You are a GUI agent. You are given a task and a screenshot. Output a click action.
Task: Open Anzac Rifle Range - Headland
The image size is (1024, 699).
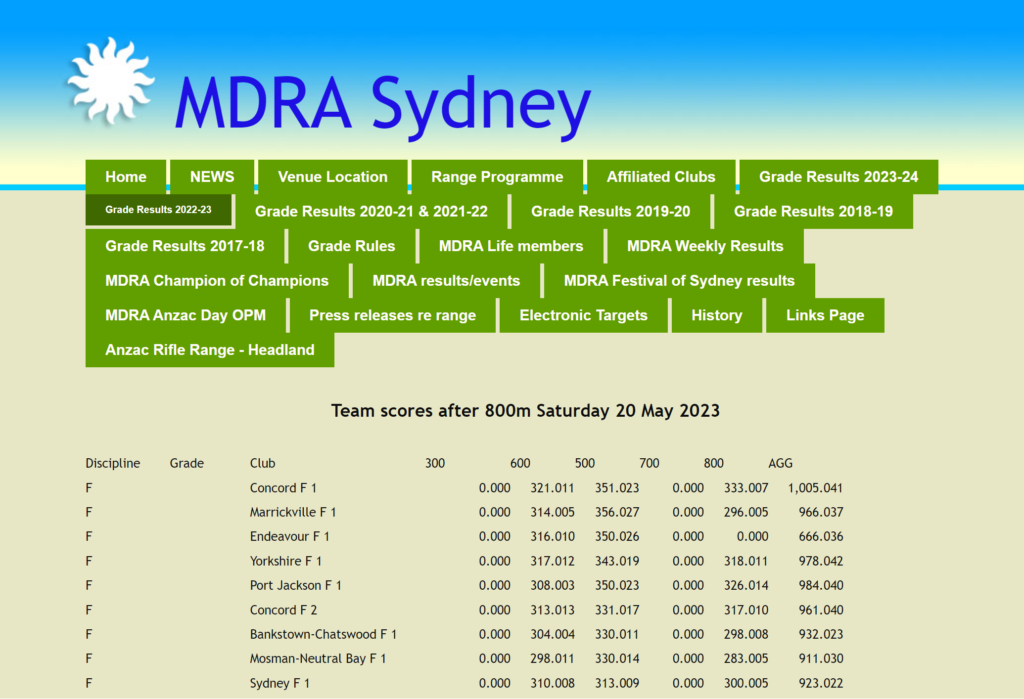coord(210,350)
